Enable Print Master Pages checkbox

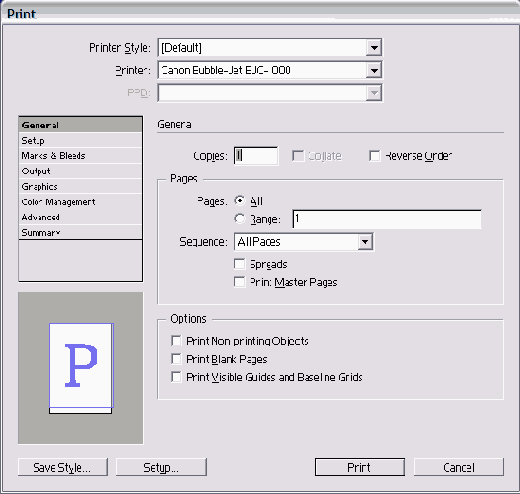pos(239,282)
